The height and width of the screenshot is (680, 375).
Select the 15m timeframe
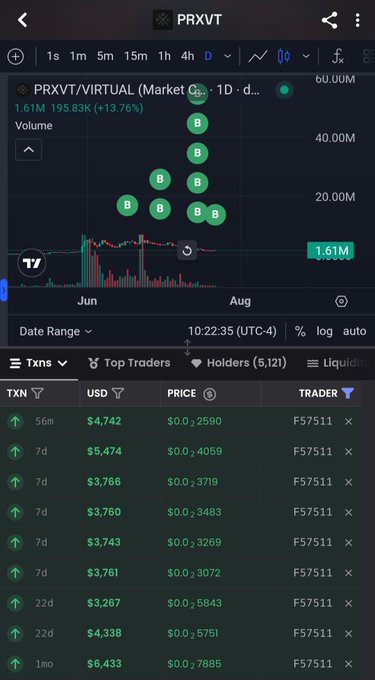click(136, 56)
